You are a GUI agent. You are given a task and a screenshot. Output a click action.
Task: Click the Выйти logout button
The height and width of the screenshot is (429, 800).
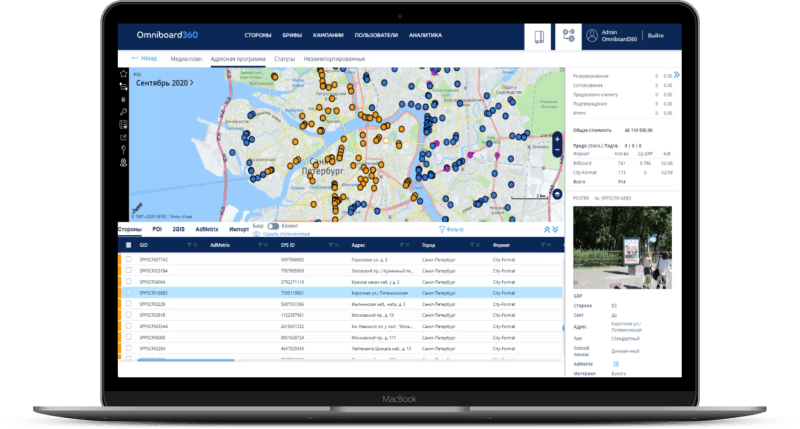click(x=656, y=36)
